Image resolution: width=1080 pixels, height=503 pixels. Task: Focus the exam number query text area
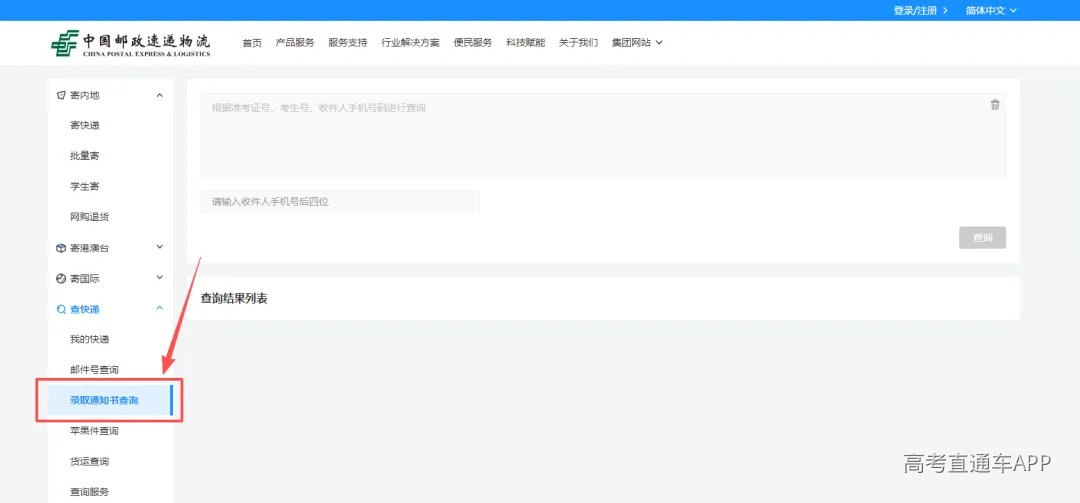[x=603, y=135]
